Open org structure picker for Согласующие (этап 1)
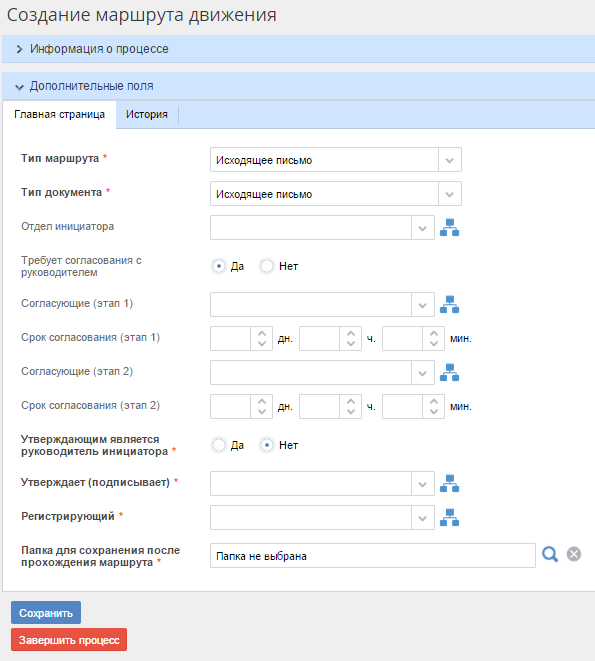Image resolution: width=595 pixels, height=661 pixels. pyautogui.click(x=449, y=304)
